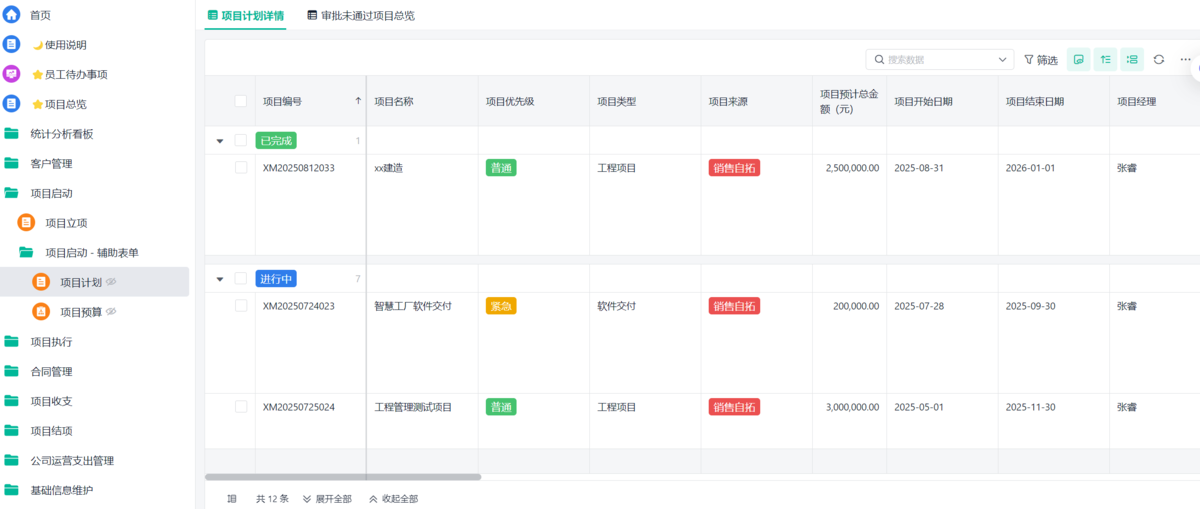Click the green comment-style toolbar icon
Viewport: 1200px width, 509px height.
click(x=1079, y=60)
